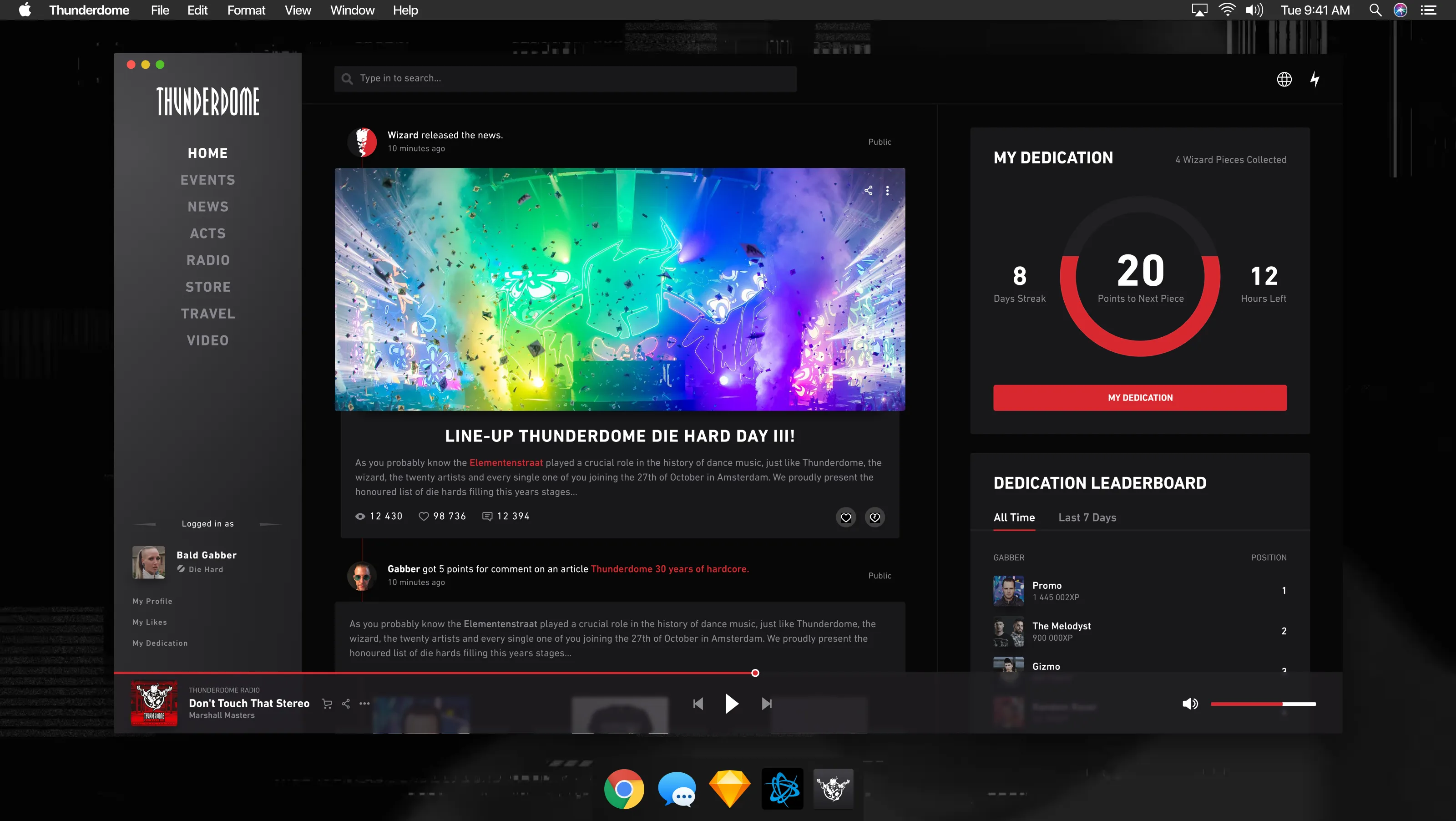The width and height of the screenshot is (1456, 821).
Task: Open Thunderdome 30 years of hardcore link
Action: (x=670, y=569)
